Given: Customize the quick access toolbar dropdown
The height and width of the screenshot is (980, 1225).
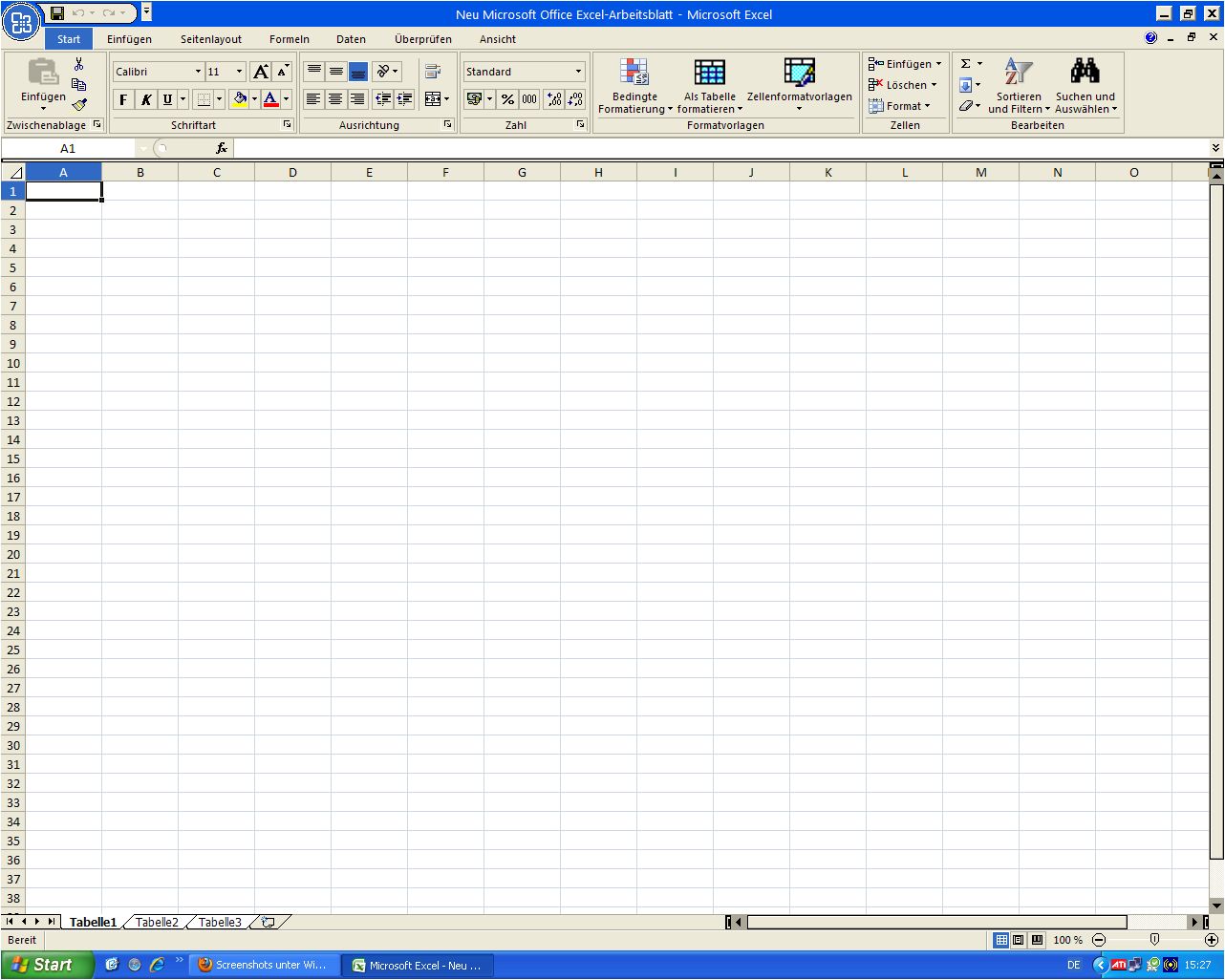Looking at the screenshot, I should (x=146, y=13).
